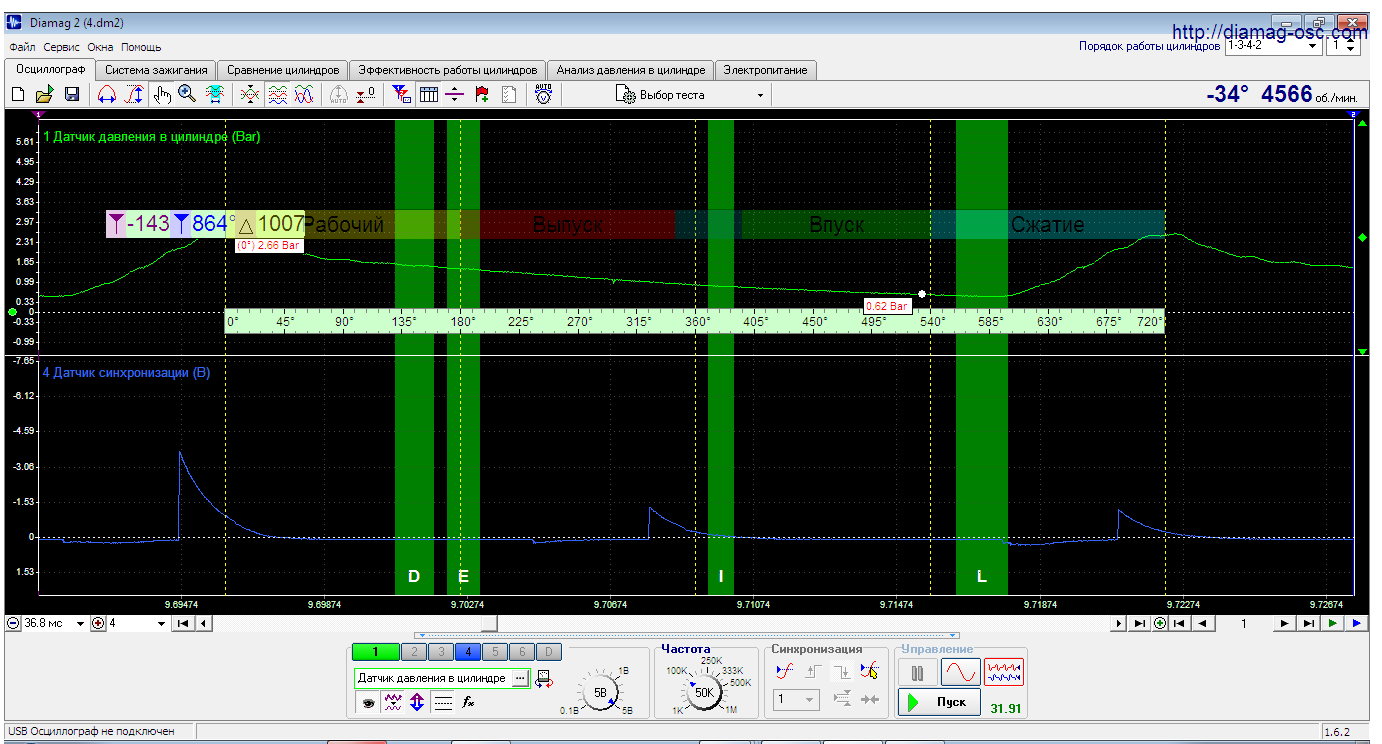Open synchronization channel 1 dropdown
Viewport: 1382px width, 744px height.
[x=796, y=698]
